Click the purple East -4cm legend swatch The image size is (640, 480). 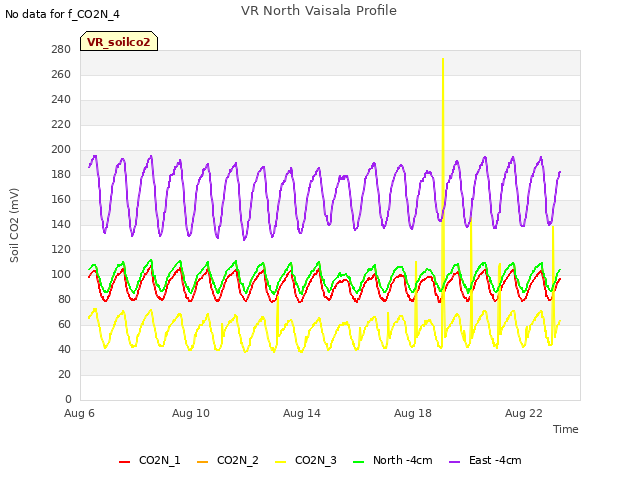454,462
